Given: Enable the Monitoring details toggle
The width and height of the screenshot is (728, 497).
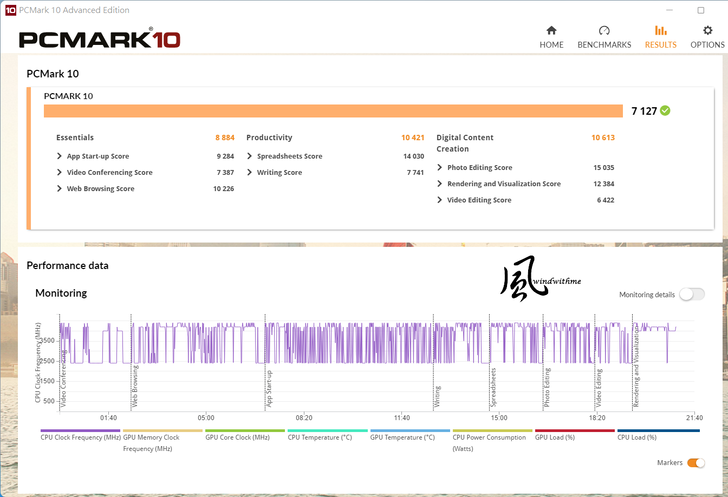Looking at the screenshot, I should tap(691, 294).
